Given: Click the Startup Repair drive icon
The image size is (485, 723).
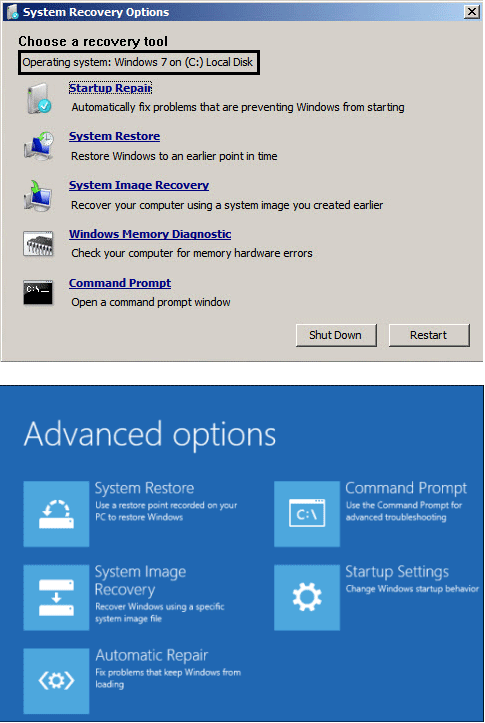Looking at the screenshot, I should tap(39, 98).
